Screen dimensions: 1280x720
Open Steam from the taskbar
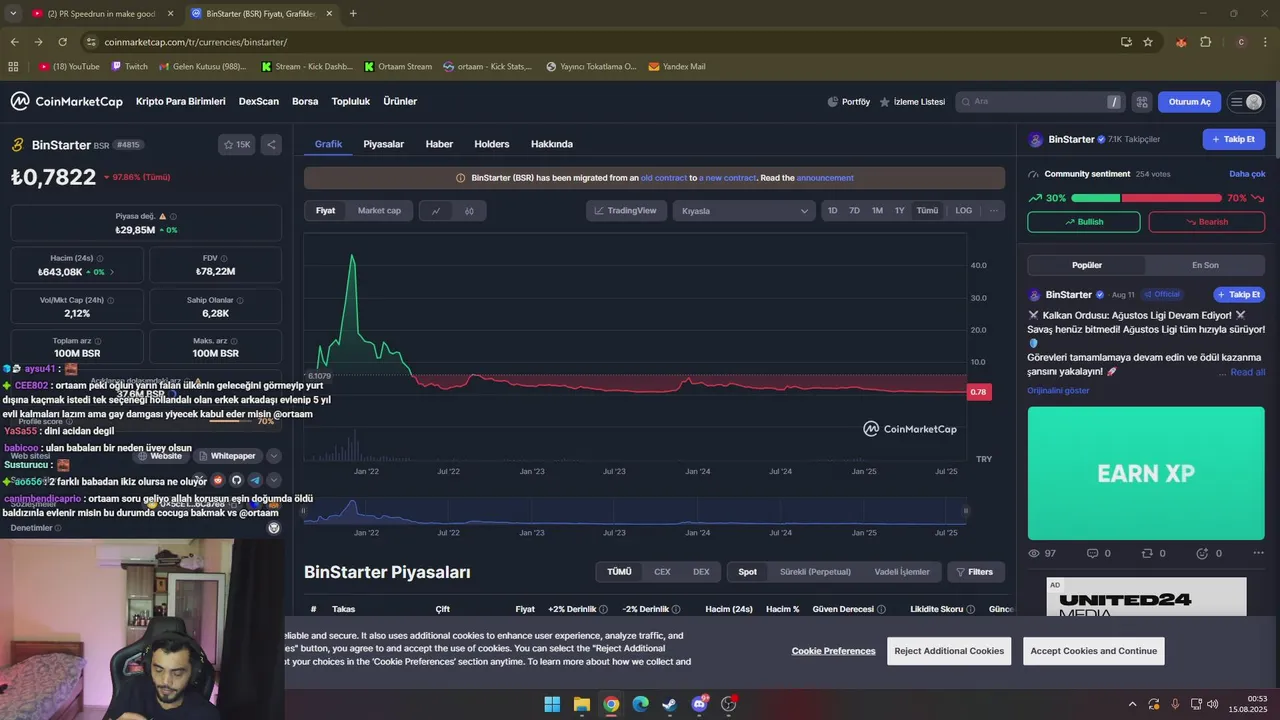coord(669,704)
